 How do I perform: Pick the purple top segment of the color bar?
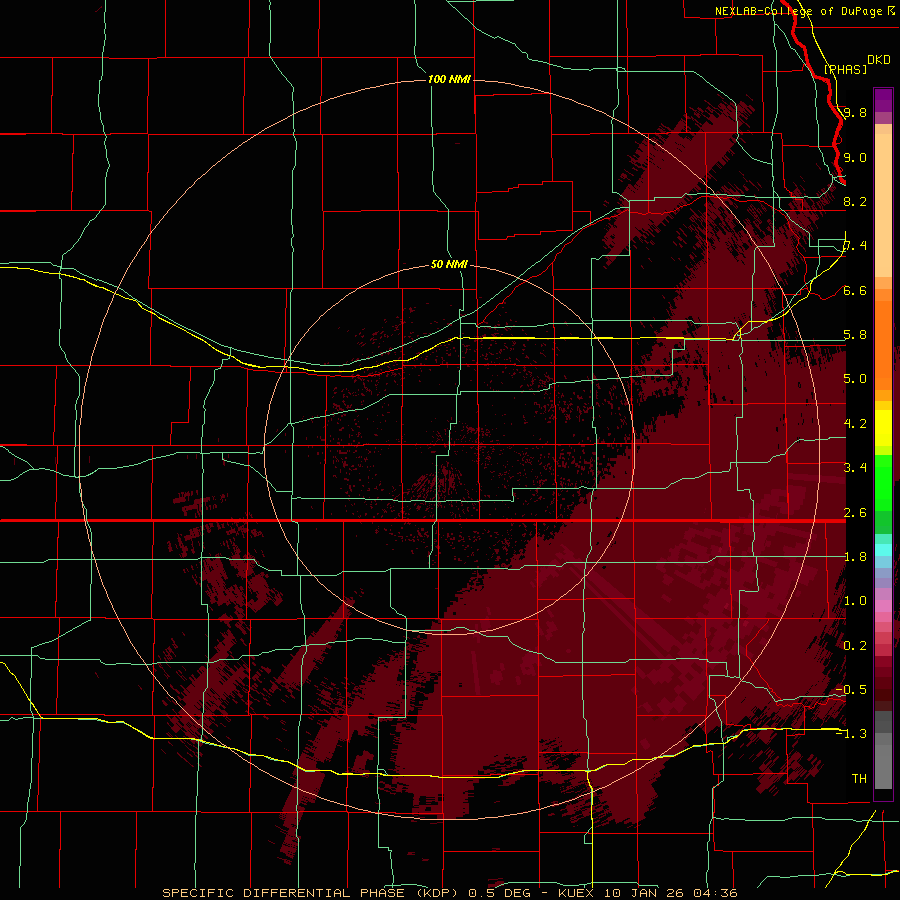pos(883,100)
